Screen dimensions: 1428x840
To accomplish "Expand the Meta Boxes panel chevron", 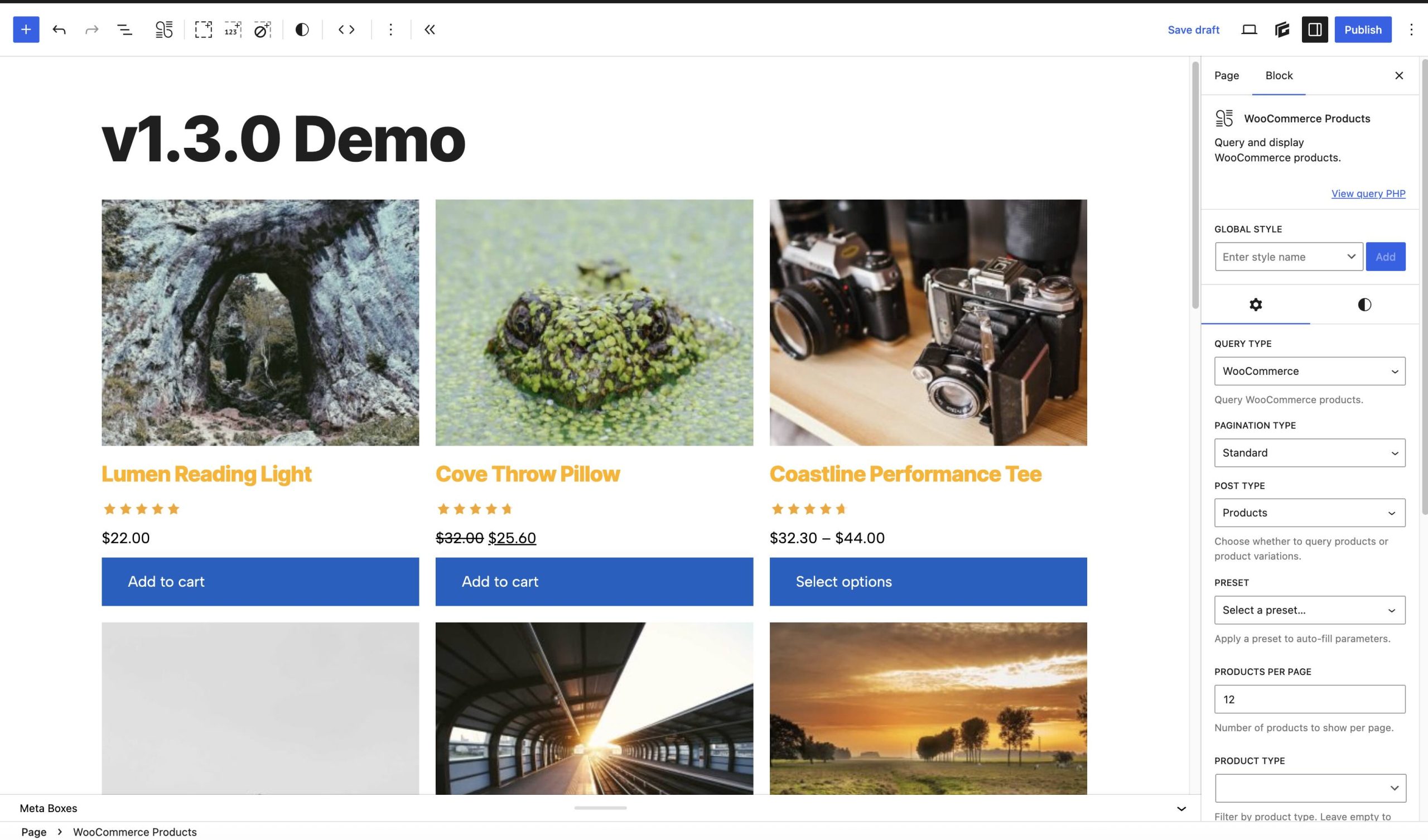I will click(1181, 809).
